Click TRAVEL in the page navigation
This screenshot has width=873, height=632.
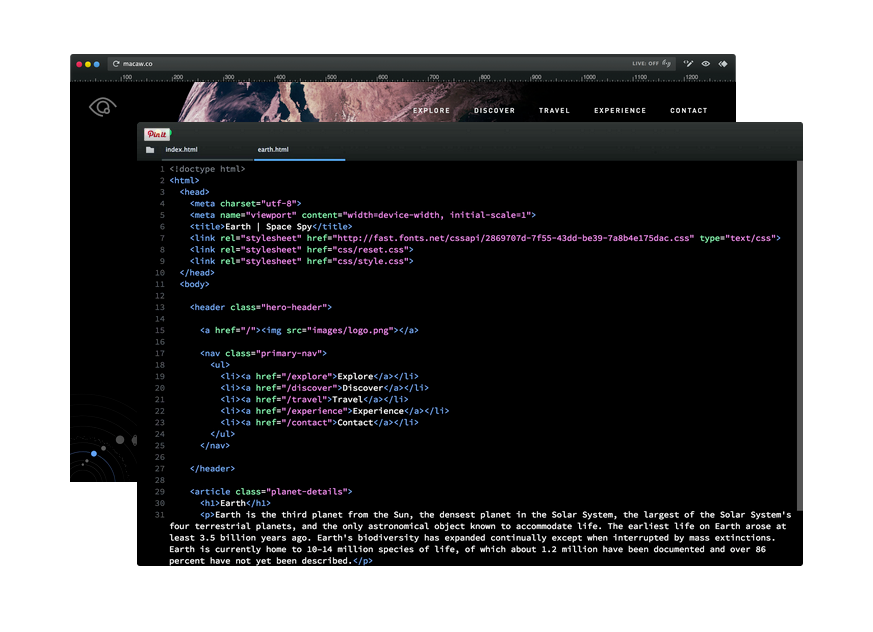[554, 110]
